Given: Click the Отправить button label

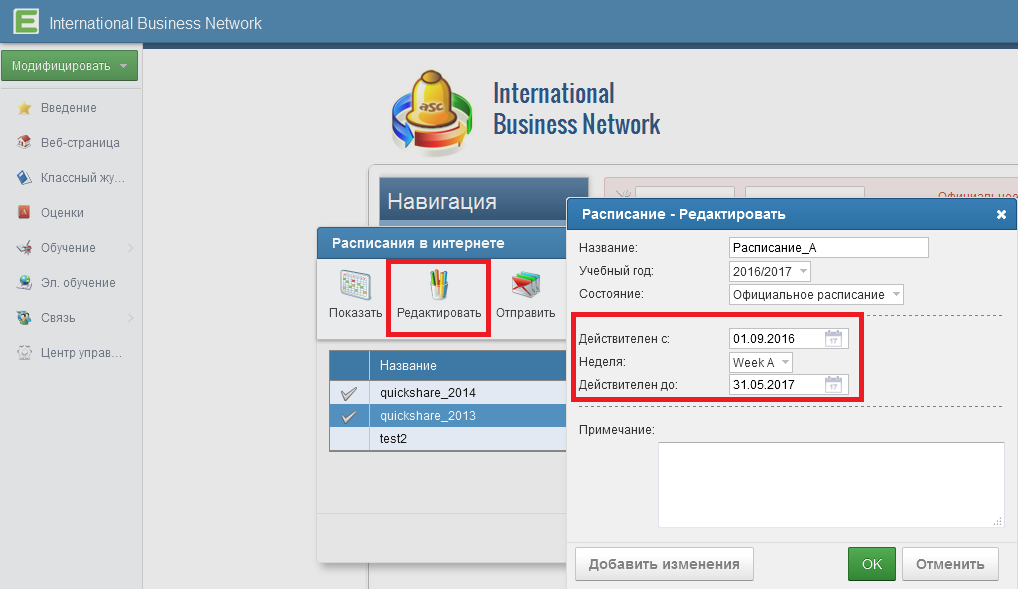Looking at the screenshot, I should coord(525,313).
